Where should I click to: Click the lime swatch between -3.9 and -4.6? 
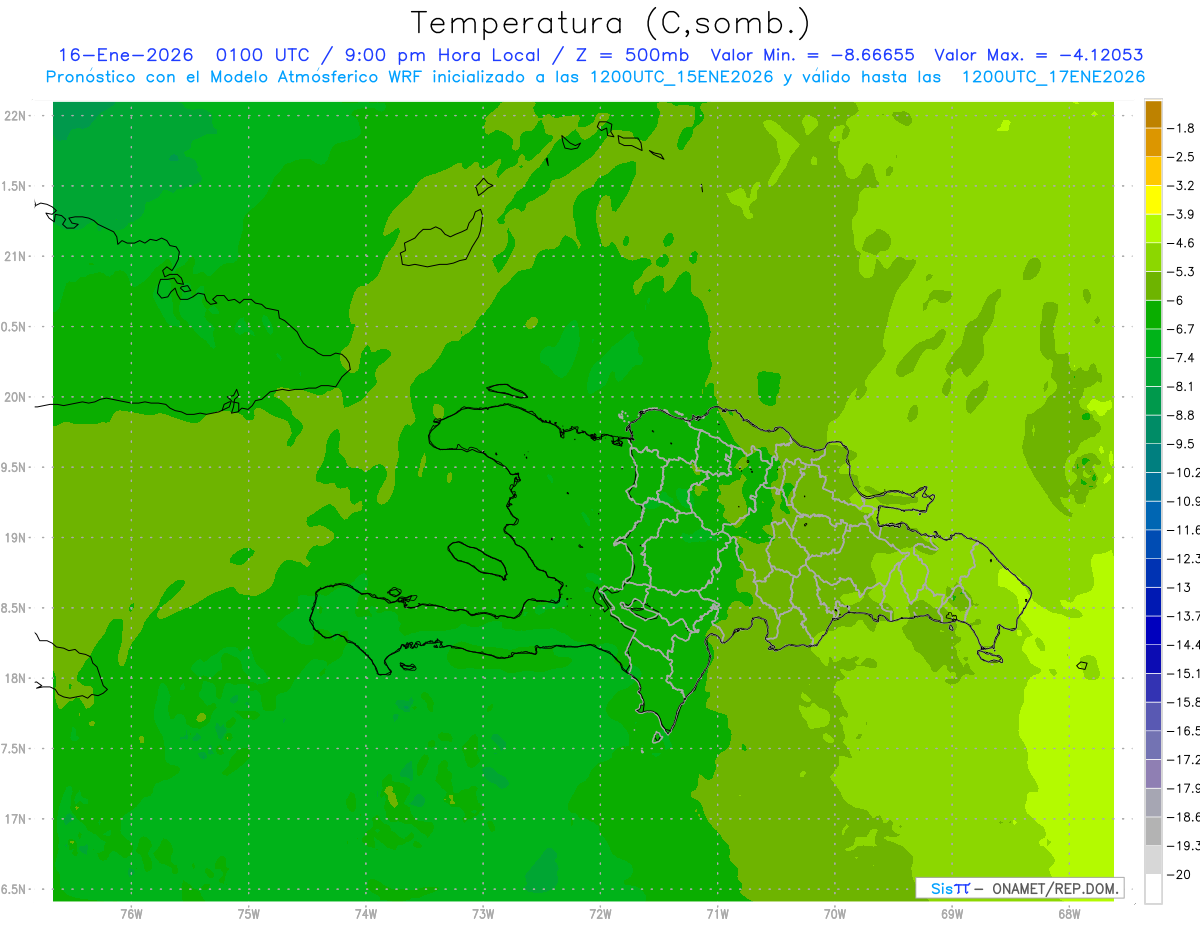[1153, 228]
